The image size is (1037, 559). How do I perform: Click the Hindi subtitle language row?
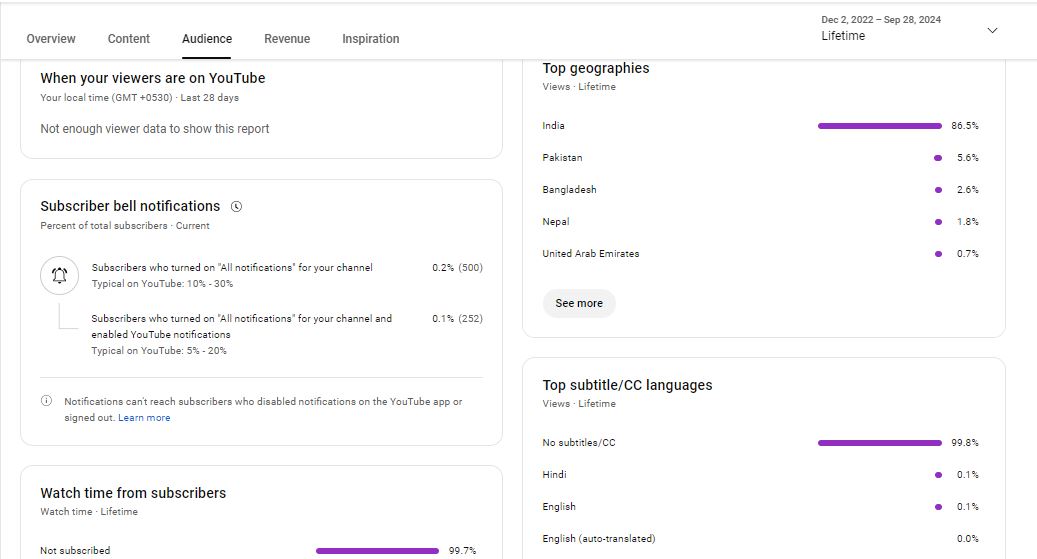[x=554, y=475]
